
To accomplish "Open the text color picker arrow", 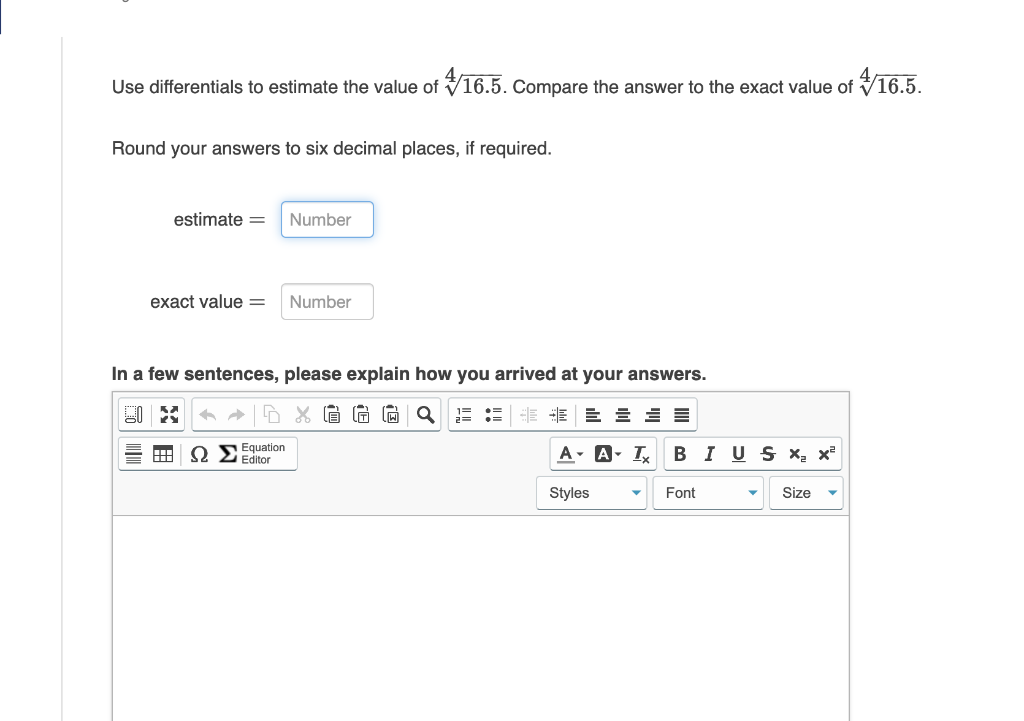I will pyautogui.click(x=578, y=453).
